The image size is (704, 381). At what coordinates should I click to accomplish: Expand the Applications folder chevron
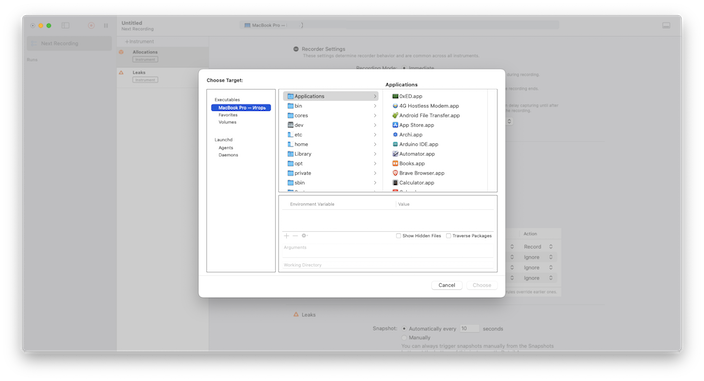(x=375, y=96)
